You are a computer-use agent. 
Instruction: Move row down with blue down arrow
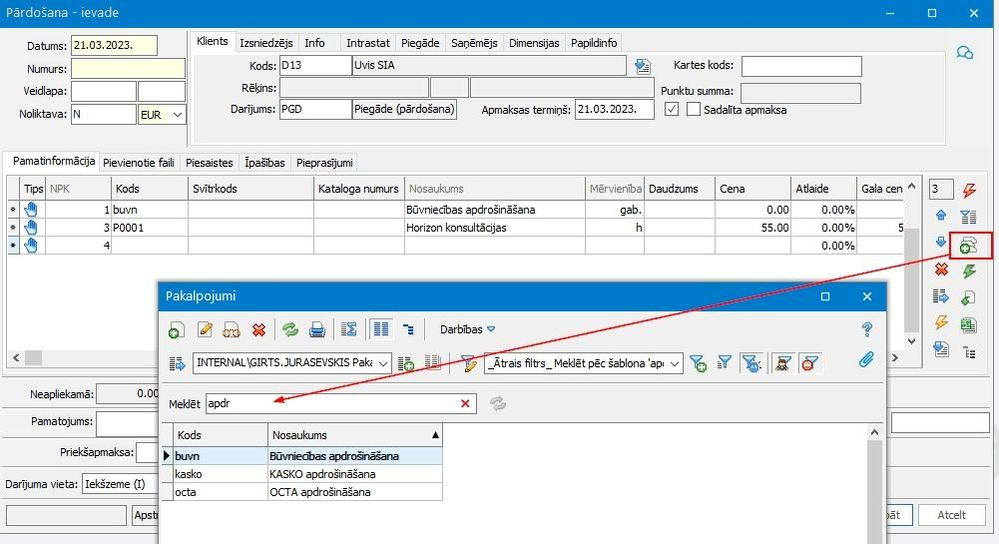(x=941, y=242)
